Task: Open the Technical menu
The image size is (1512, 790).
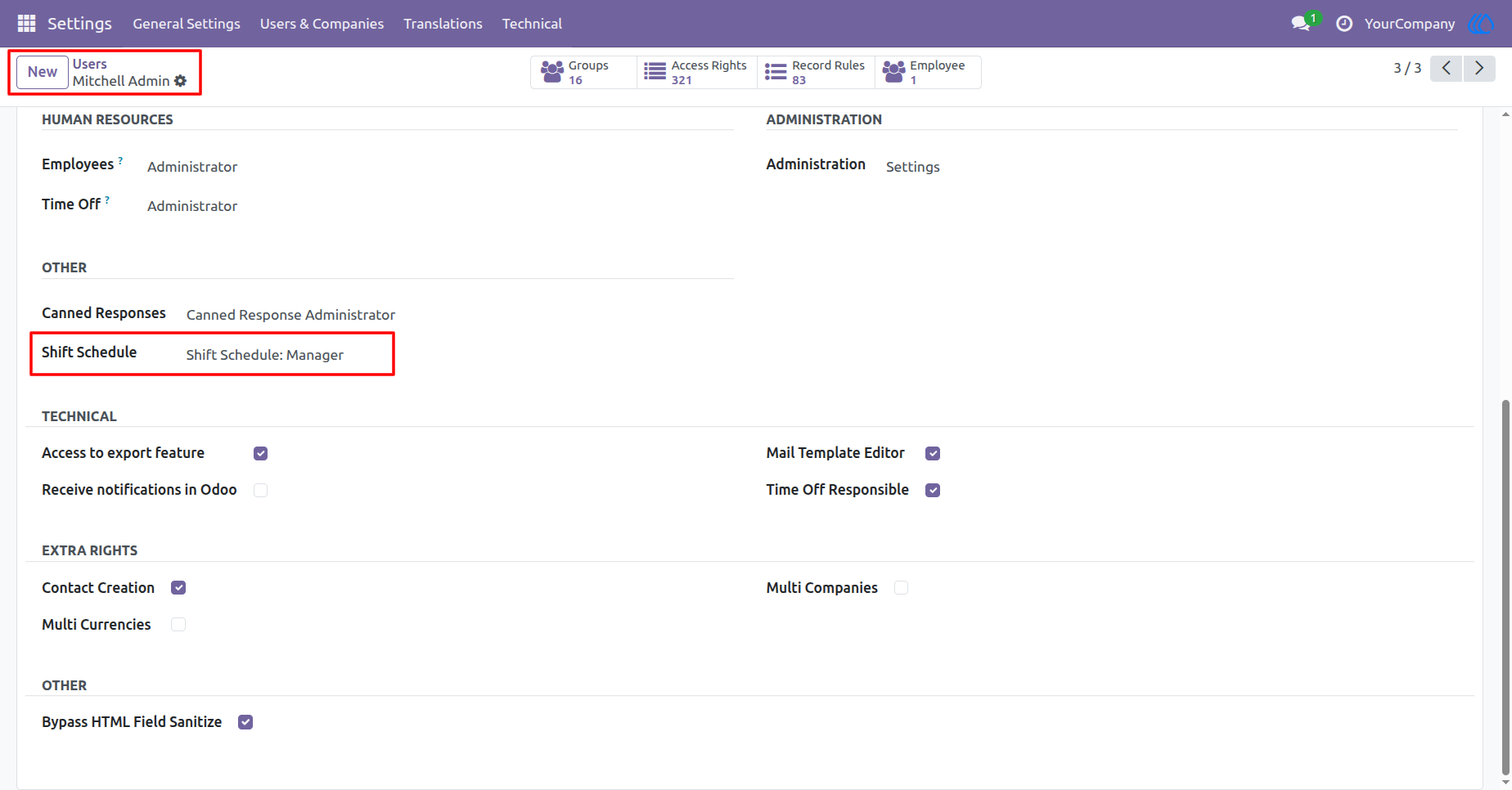Action: pos(532,24)
